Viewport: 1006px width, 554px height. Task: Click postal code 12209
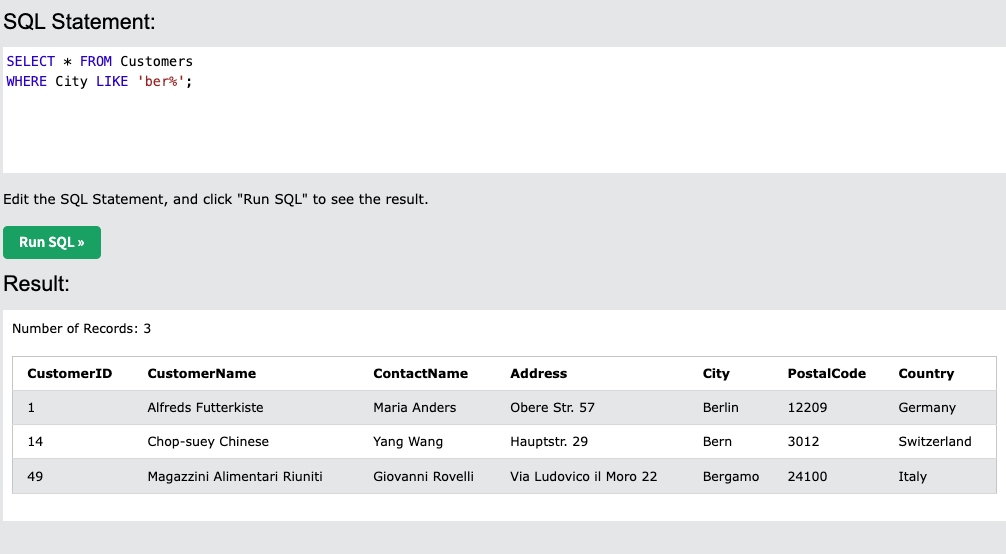tap(807, 408)
